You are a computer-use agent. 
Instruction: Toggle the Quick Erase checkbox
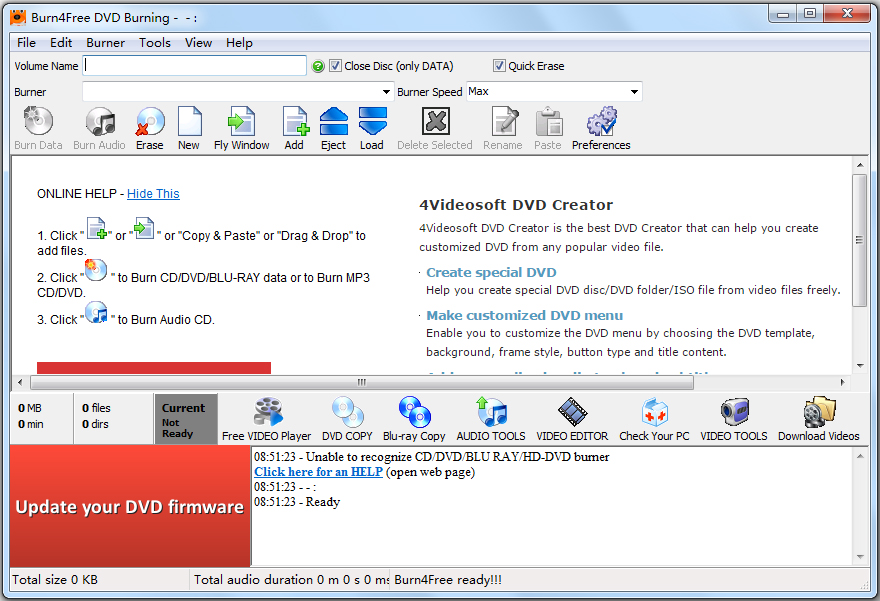coord(500,66)
